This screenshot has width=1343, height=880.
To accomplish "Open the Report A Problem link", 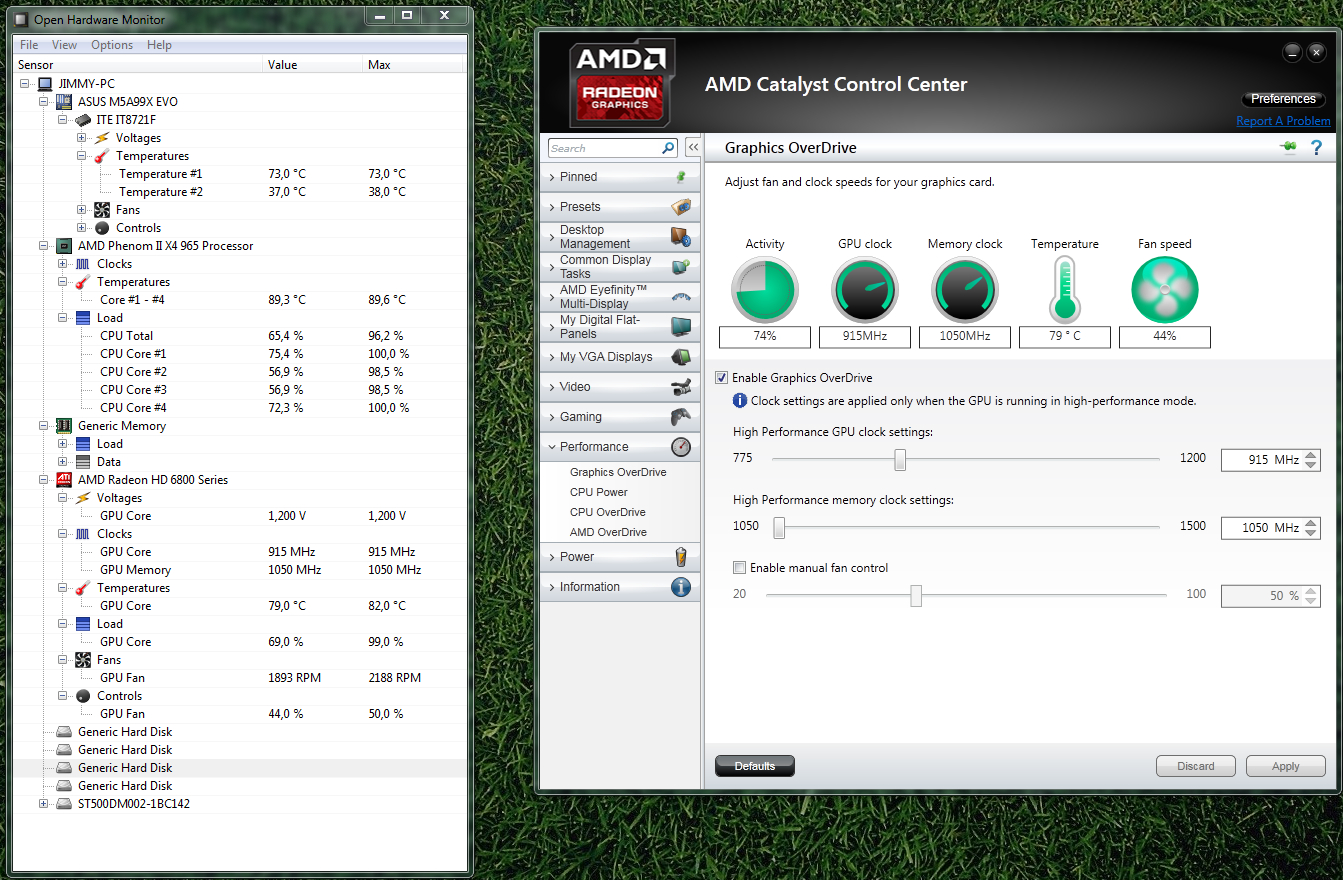I will pyautogui.click(x=1283, y=121).
